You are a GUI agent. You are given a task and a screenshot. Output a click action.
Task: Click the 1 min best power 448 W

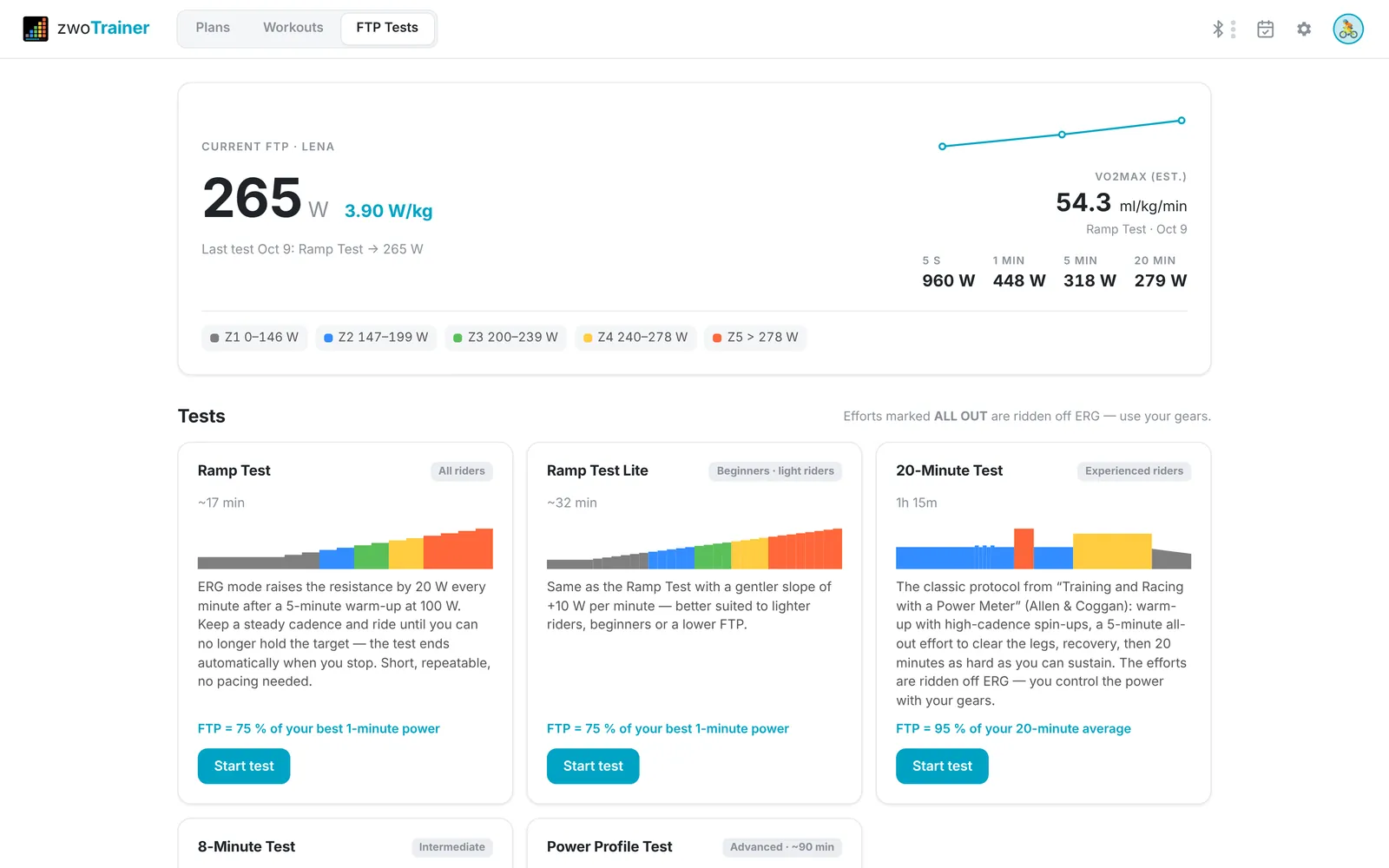tap(1019, 272)
